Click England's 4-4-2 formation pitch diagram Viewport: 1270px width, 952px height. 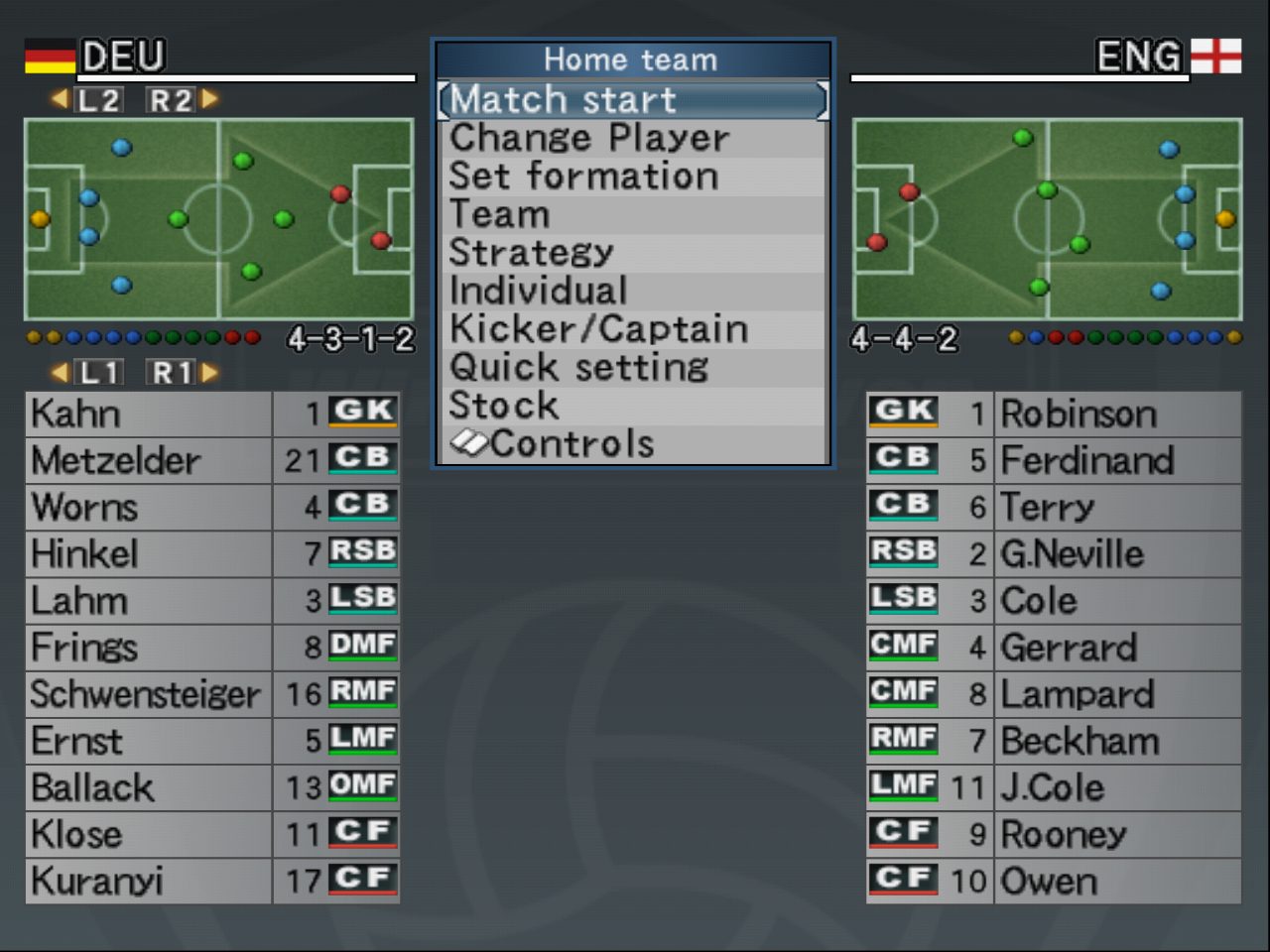coord(1047,219)
